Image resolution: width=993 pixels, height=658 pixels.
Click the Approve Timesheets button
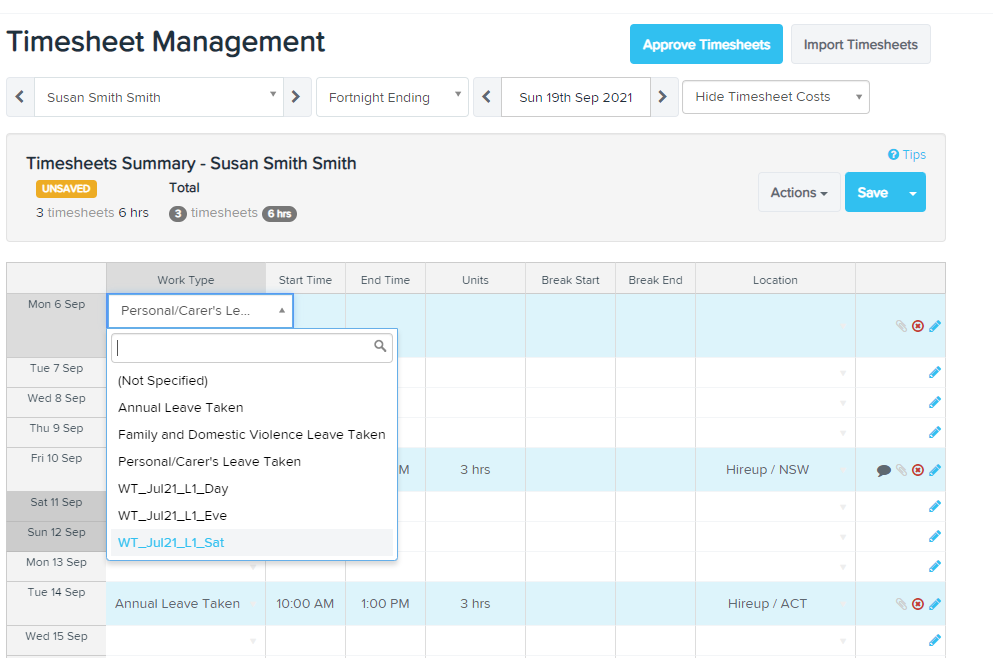(706, 44)
